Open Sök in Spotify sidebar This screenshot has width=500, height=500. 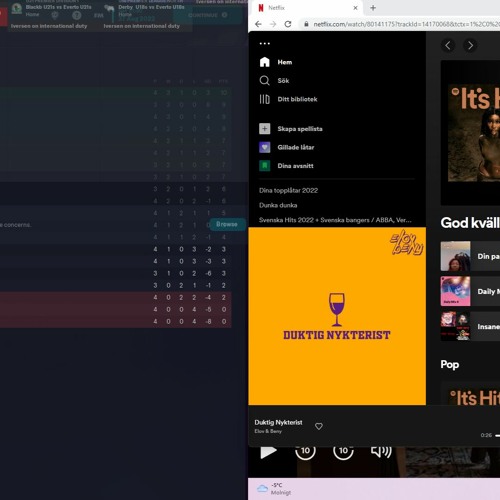pos(274,80)
